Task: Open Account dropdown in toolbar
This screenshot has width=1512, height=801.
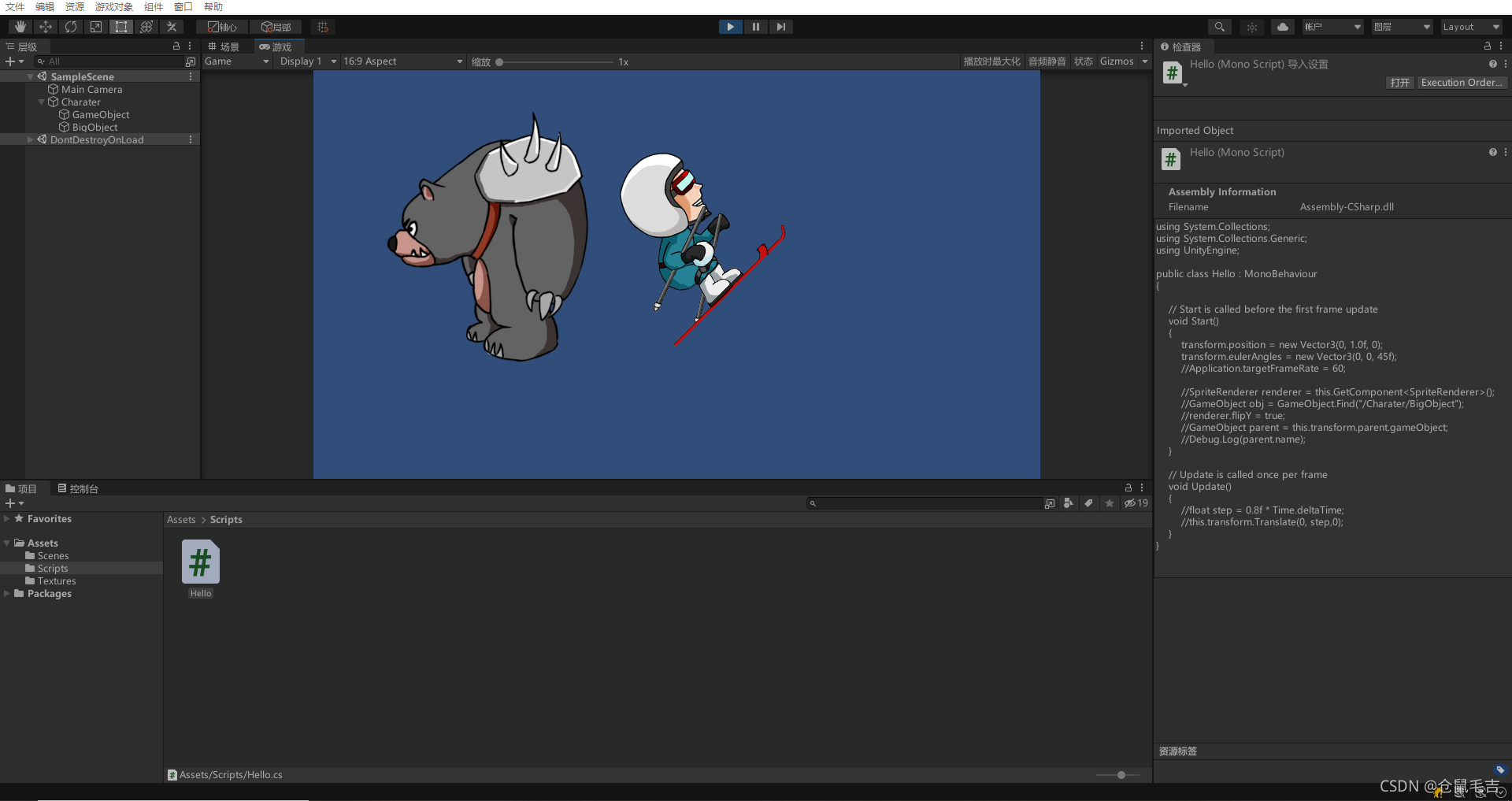Action: tap(1332, 27)
